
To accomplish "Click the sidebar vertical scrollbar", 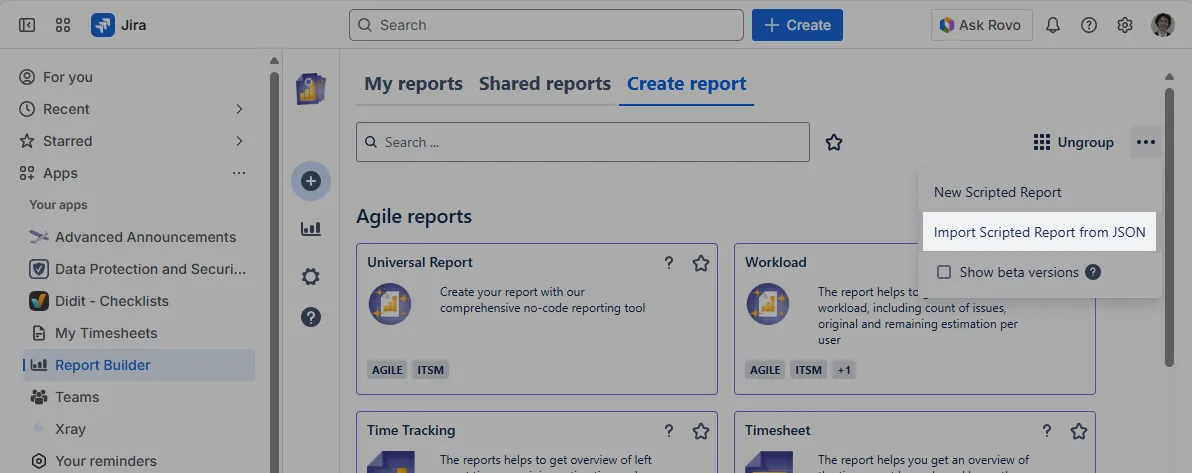I will [x=274, y=272].
